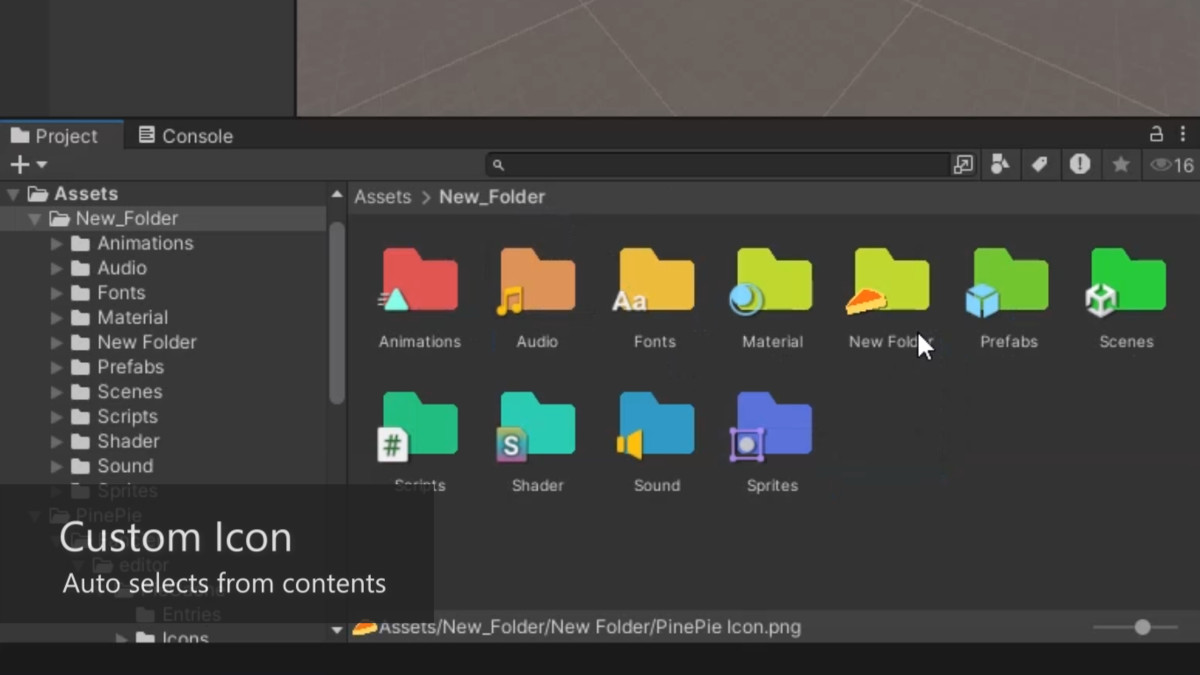Select the purple Sprites folder icon

(772, 426)
